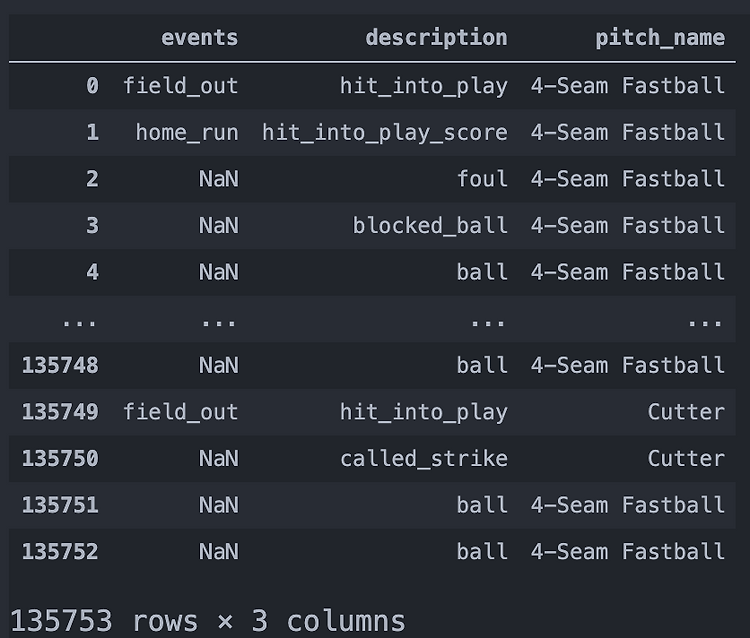750x638 pixels.
Task: Click the called_strike description cell
Action: coord(424,459)
